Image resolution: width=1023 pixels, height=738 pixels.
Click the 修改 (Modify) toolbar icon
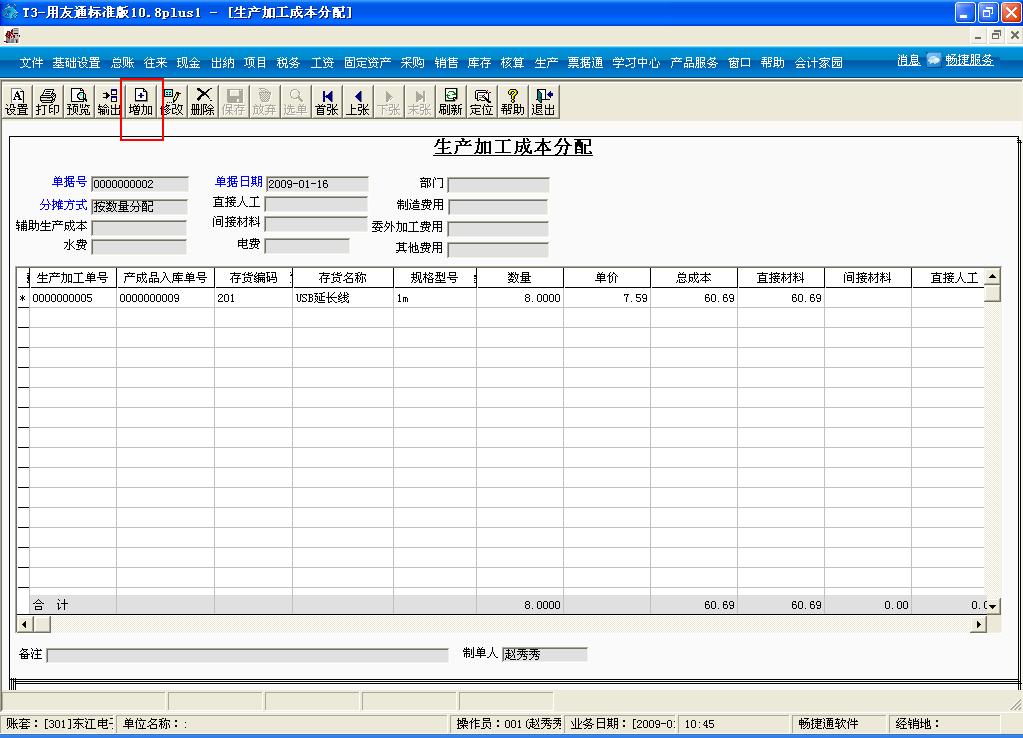171,101
